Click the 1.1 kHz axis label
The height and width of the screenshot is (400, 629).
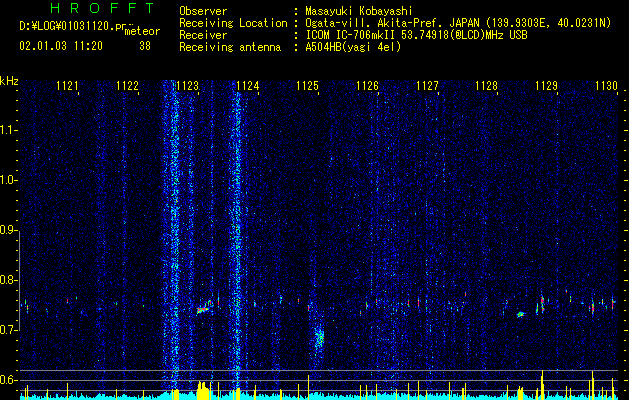pos(8,130)
